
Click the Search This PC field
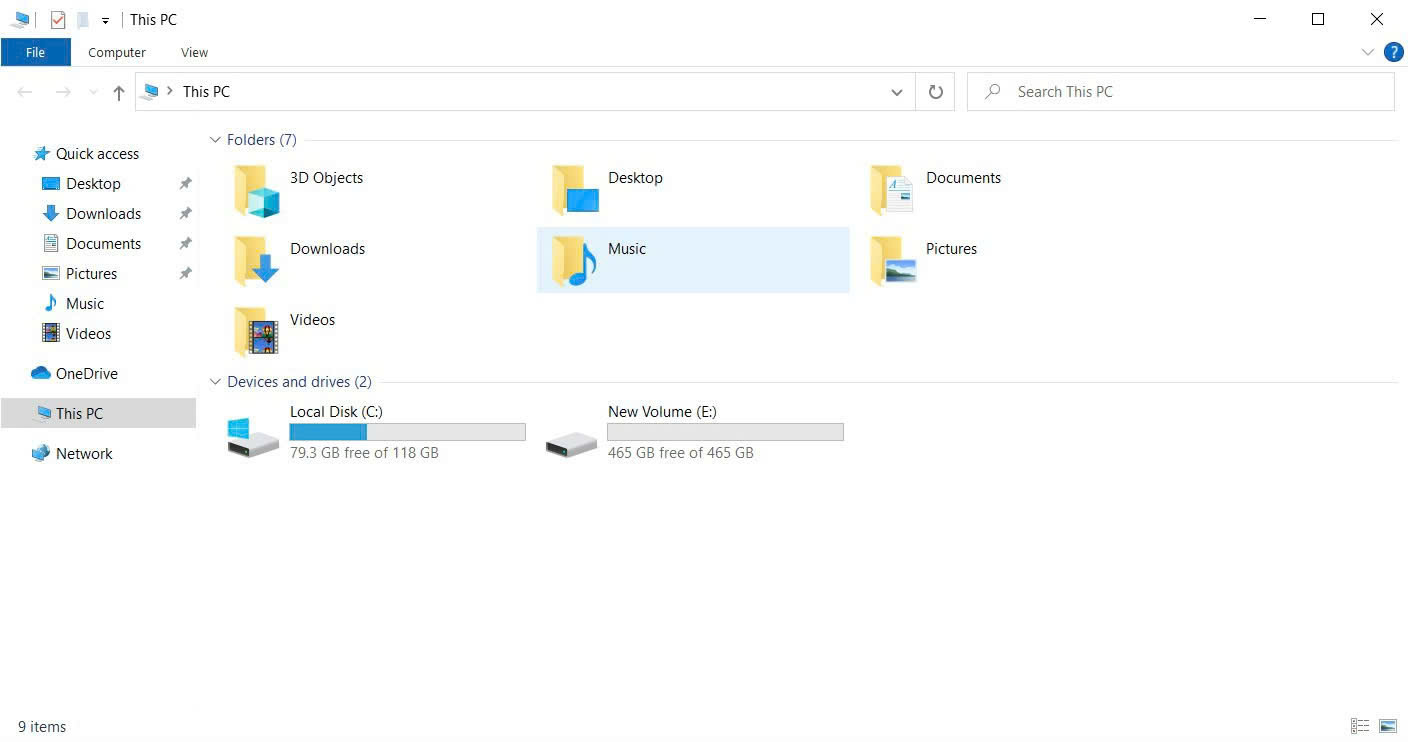1181,92
